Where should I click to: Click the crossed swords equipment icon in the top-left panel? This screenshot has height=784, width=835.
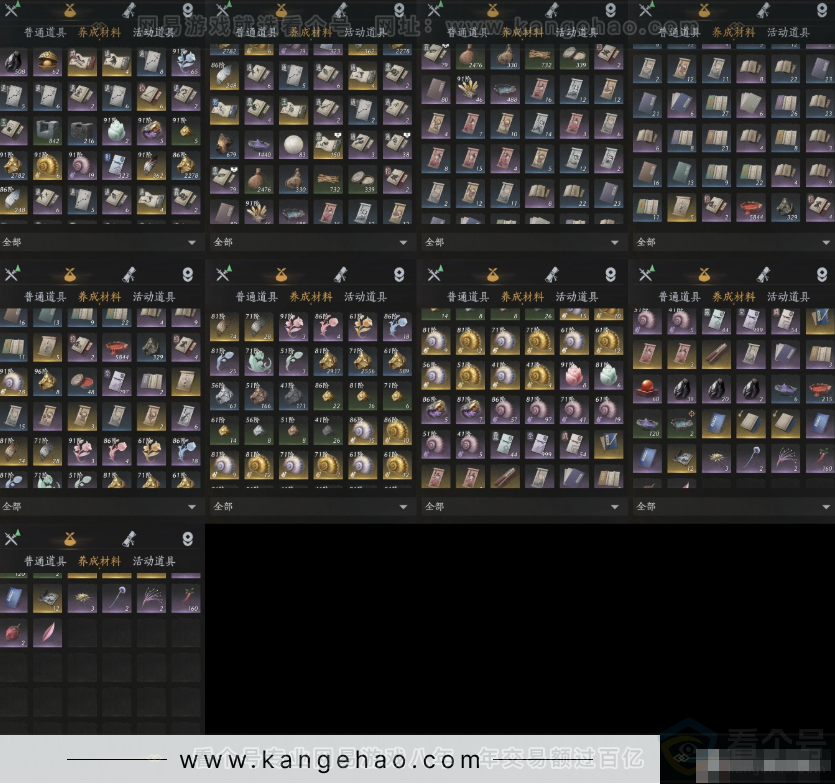[12, 11]
